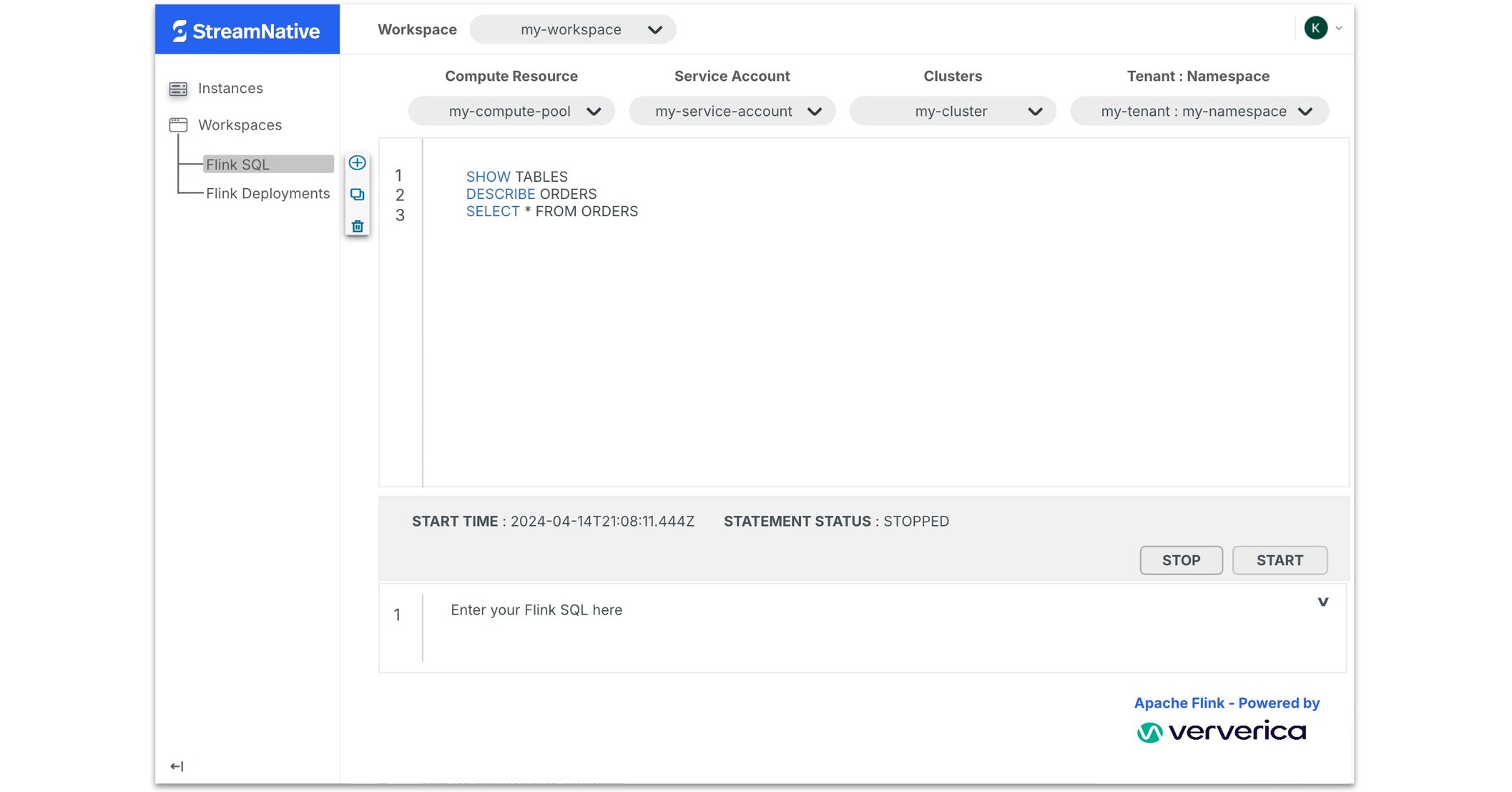Screen dimensions: 1512x792
Task: Click the Ververica logo
Action: pyautogui.click(x=1224, y=731)
